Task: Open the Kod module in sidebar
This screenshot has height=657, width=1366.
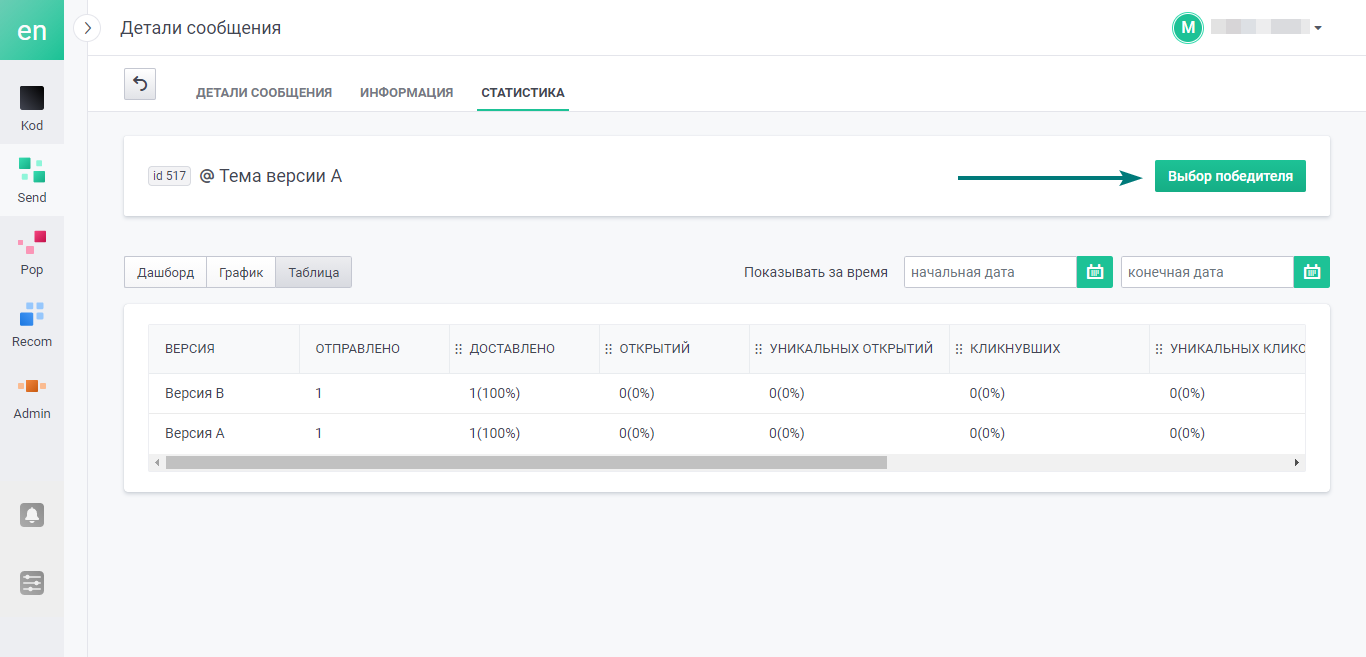Action: click(x=32, y=108)
